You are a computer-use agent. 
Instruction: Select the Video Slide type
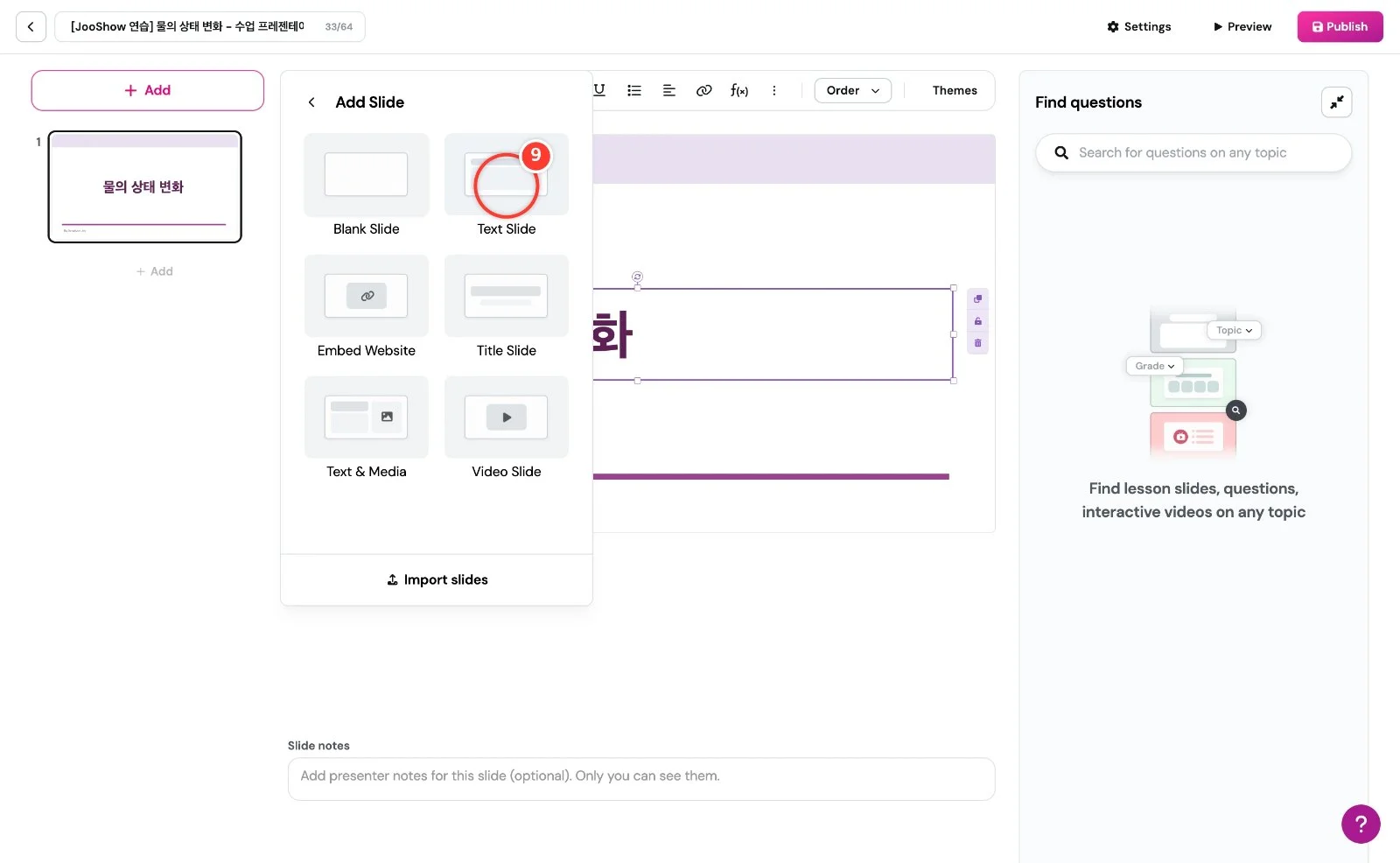point(507,429)
